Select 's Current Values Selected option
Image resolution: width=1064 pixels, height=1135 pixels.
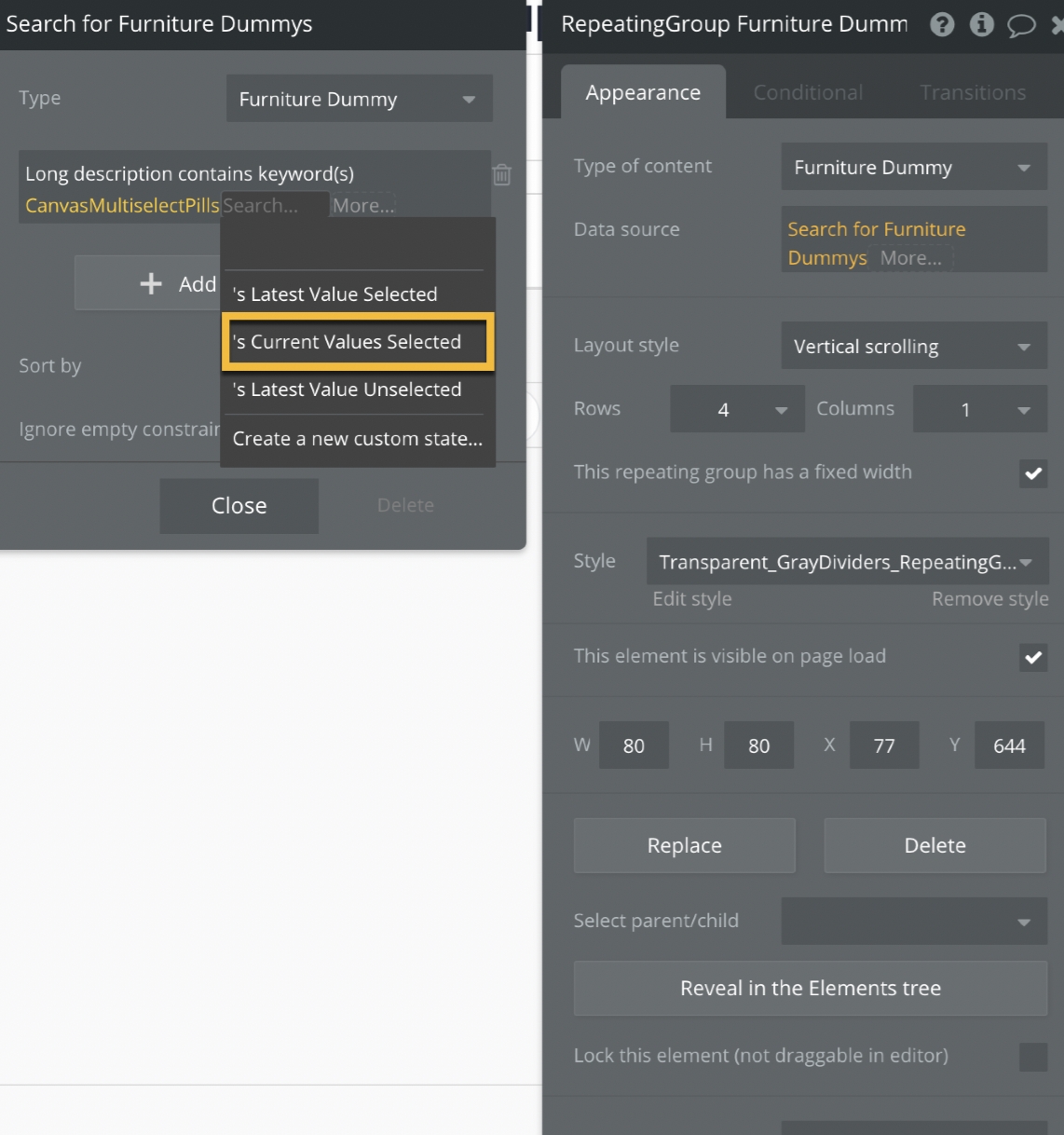click(x=358, y=342)
